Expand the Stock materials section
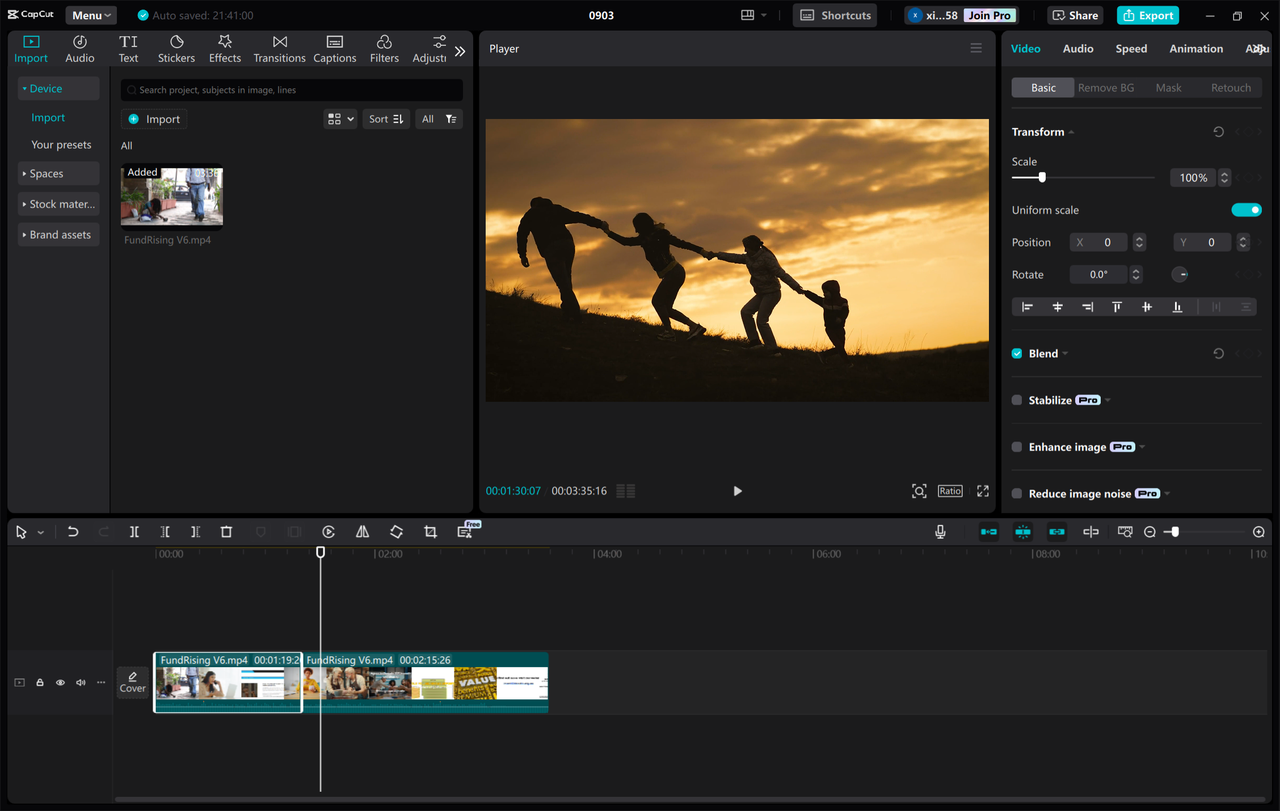 pos(58,203)
